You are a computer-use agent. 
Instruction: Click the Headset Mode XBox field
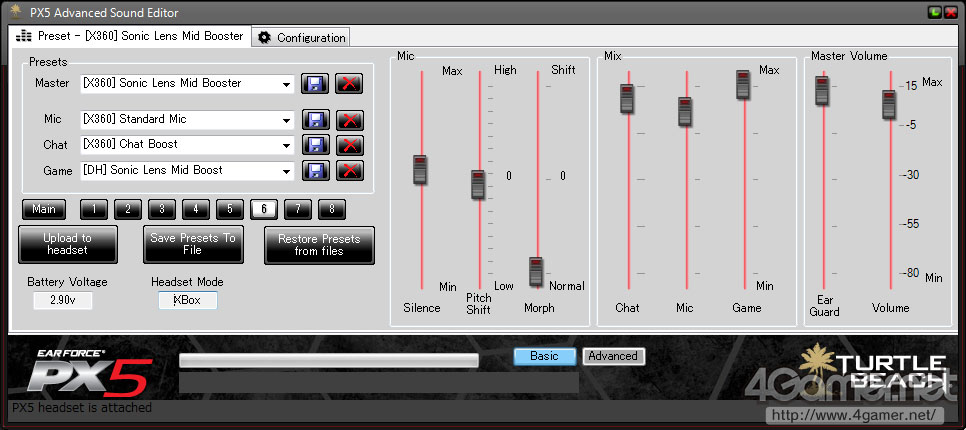[x=188, y=301]
